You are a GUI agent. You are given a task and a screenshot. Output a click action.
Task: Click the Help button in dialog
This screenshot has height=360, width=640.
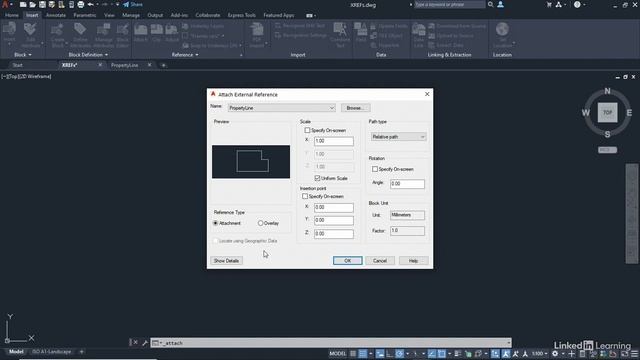(413, 261)
